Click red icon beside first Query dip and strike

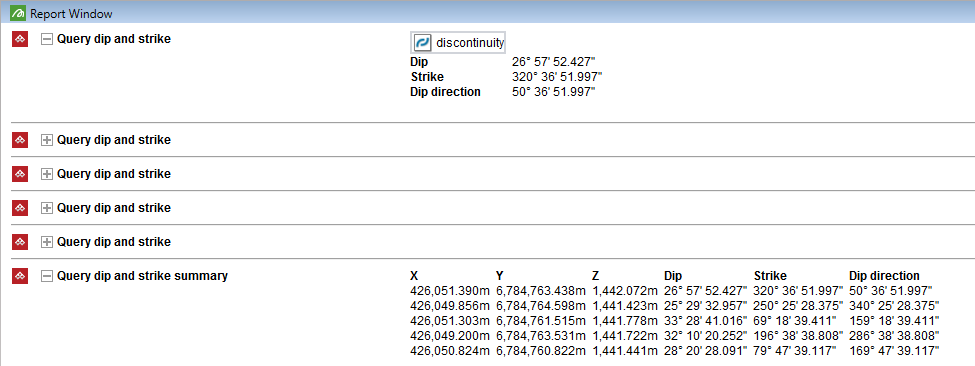coord(20,39)
